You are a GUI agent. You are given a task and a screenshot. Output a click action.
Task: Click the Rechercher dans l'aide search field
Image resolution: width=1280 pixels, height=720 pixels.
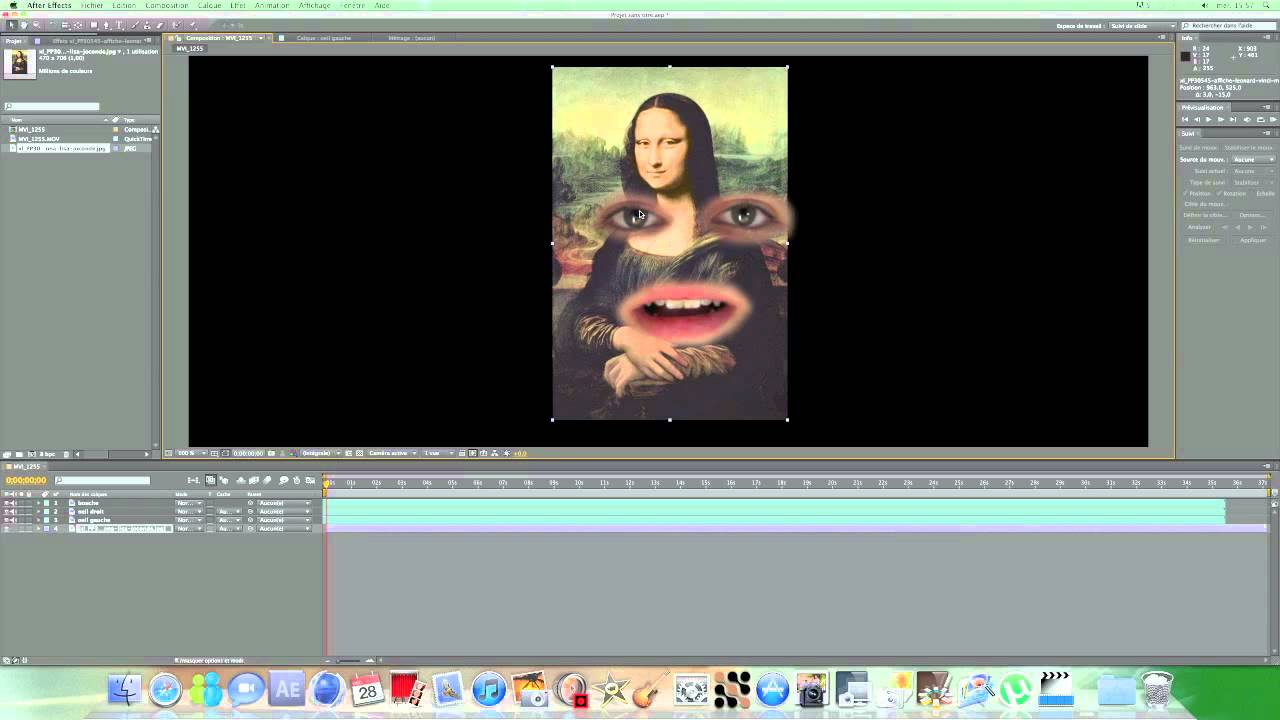pos(1227,25)
